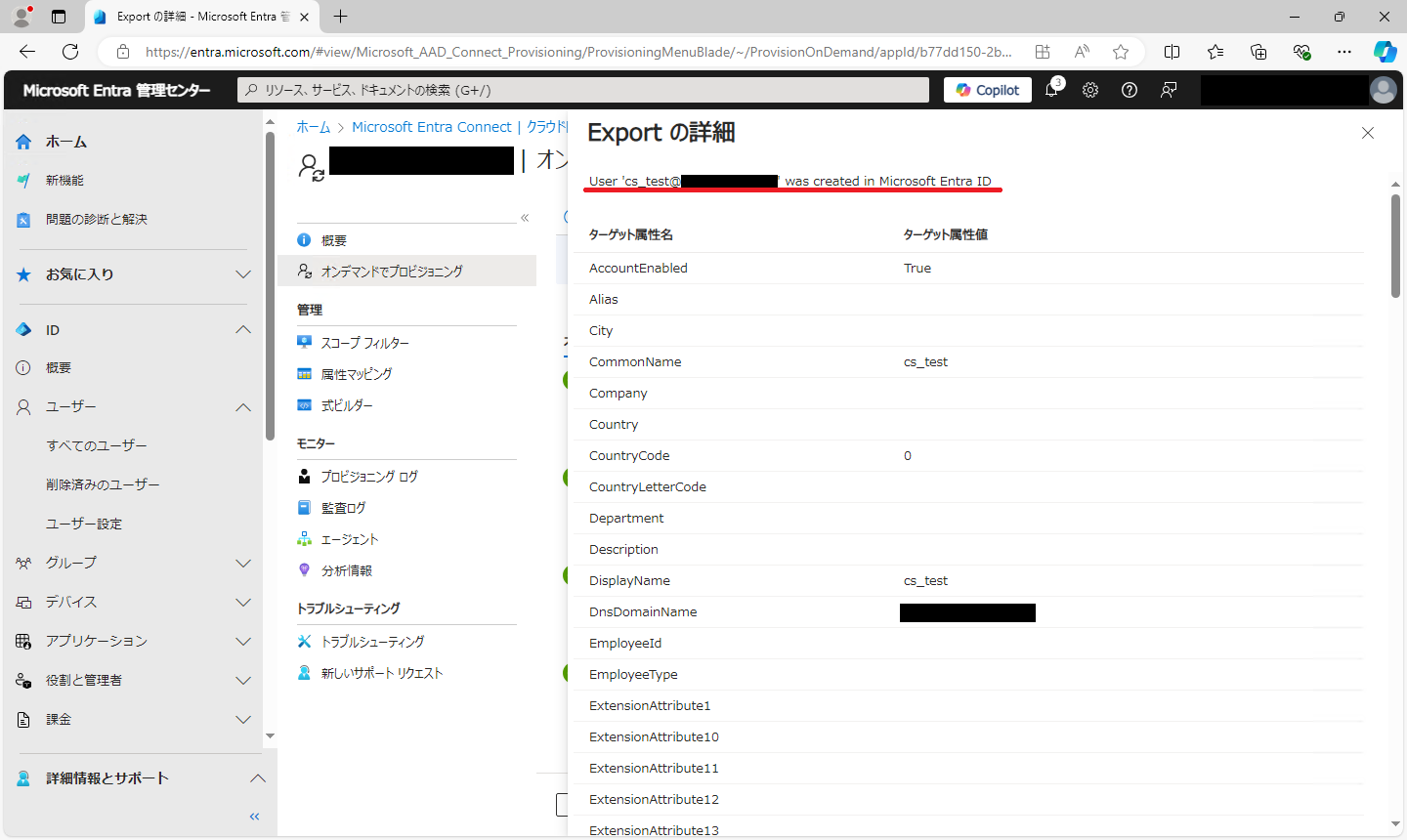Image resolution: width=1407 pixels, height=840 pixels.
Task: Click the left sidebar scrollbar thumb
Action: pyautogui.click(x=270, y=286)
